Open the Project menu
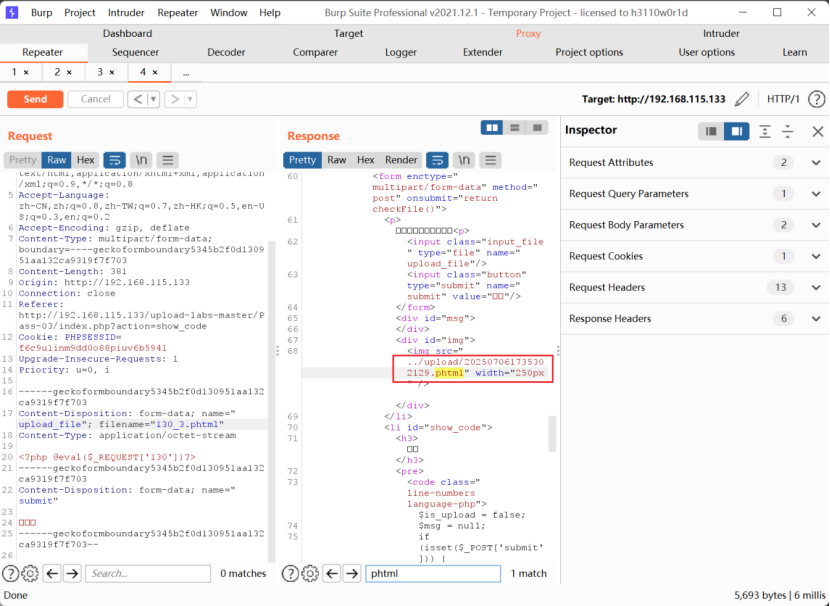The image size is (830, 606). click(80, 13)
